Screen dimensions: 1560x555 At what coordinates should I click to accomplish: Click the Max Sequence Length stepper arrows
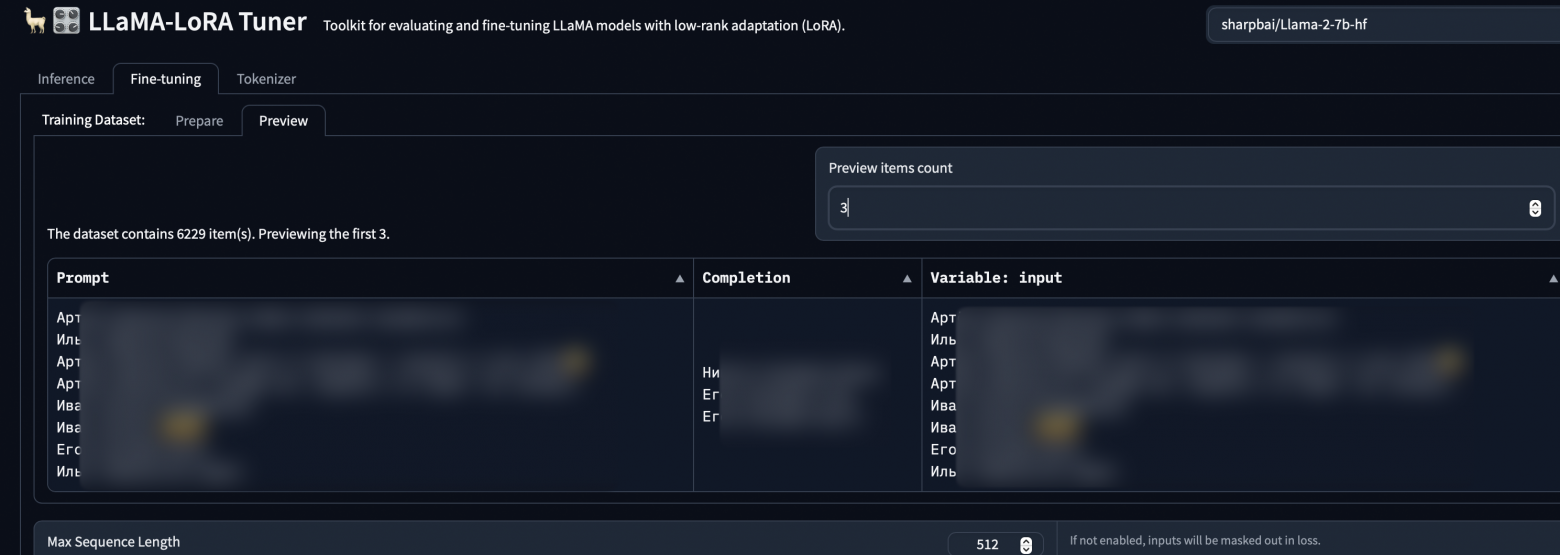(1025, 545)
